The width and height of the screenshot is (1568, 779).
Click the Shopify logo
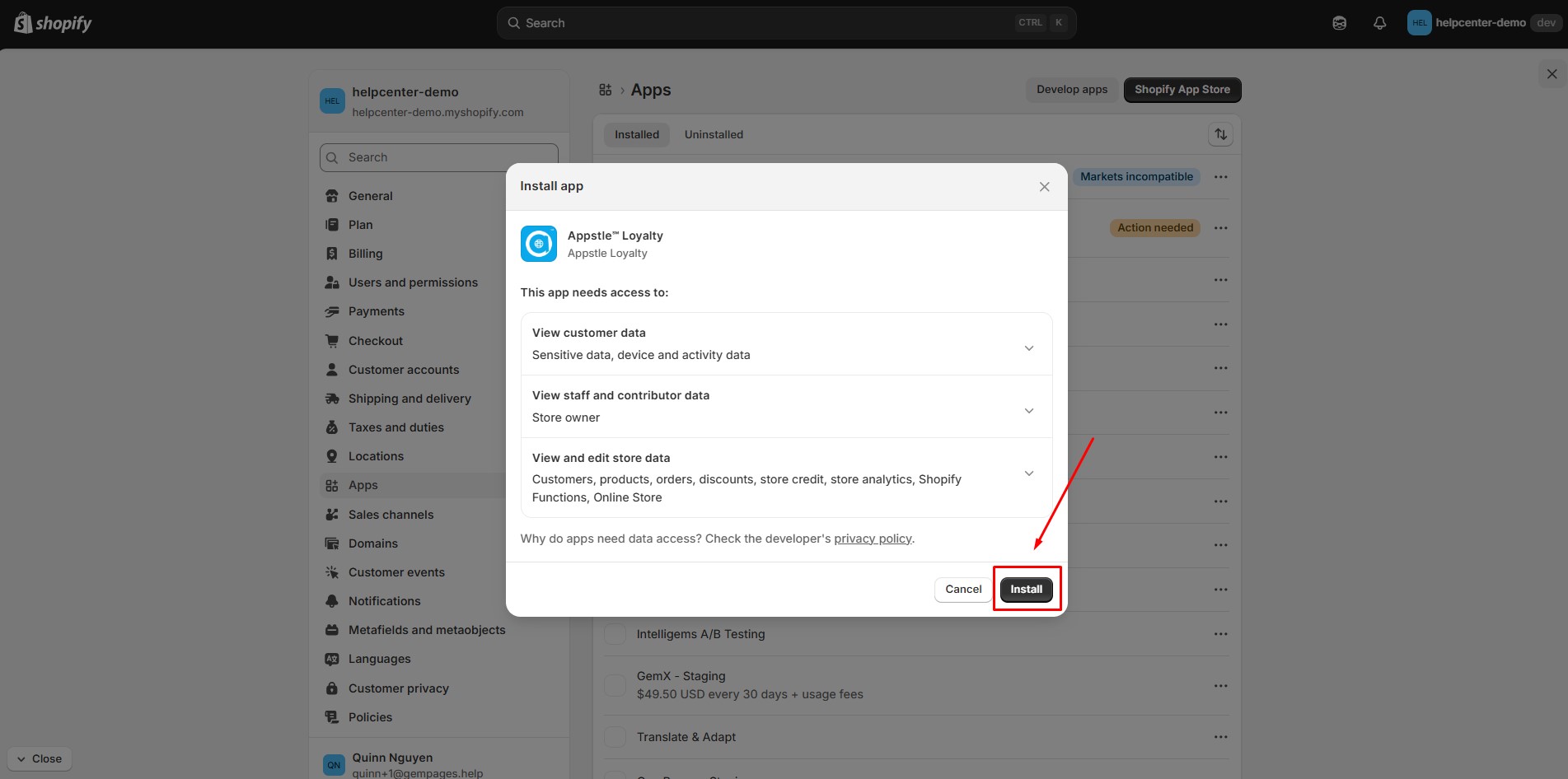point(53,23)
